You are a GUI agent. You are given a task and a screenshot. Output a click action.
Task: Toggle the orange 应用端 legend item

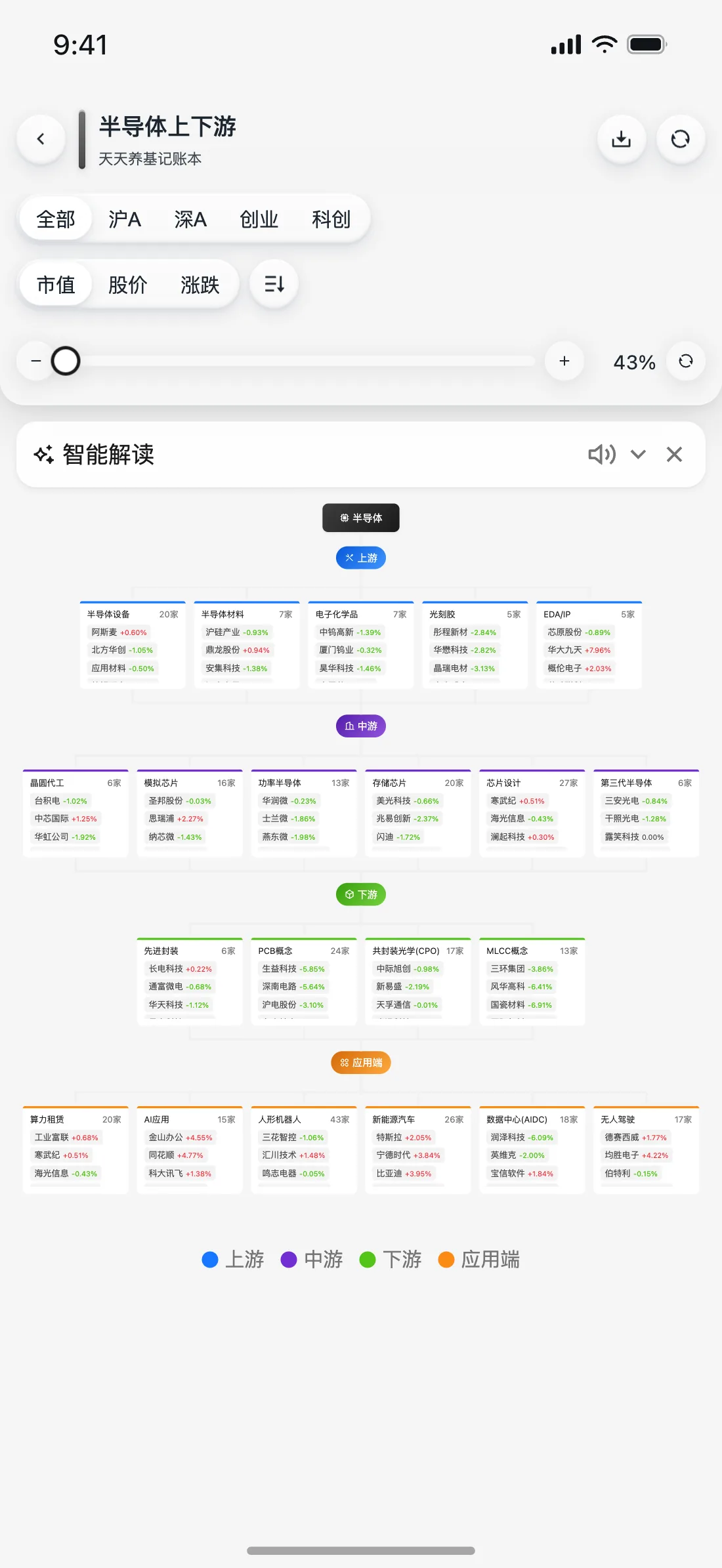pyautogui.click(x=479, y=1260)
